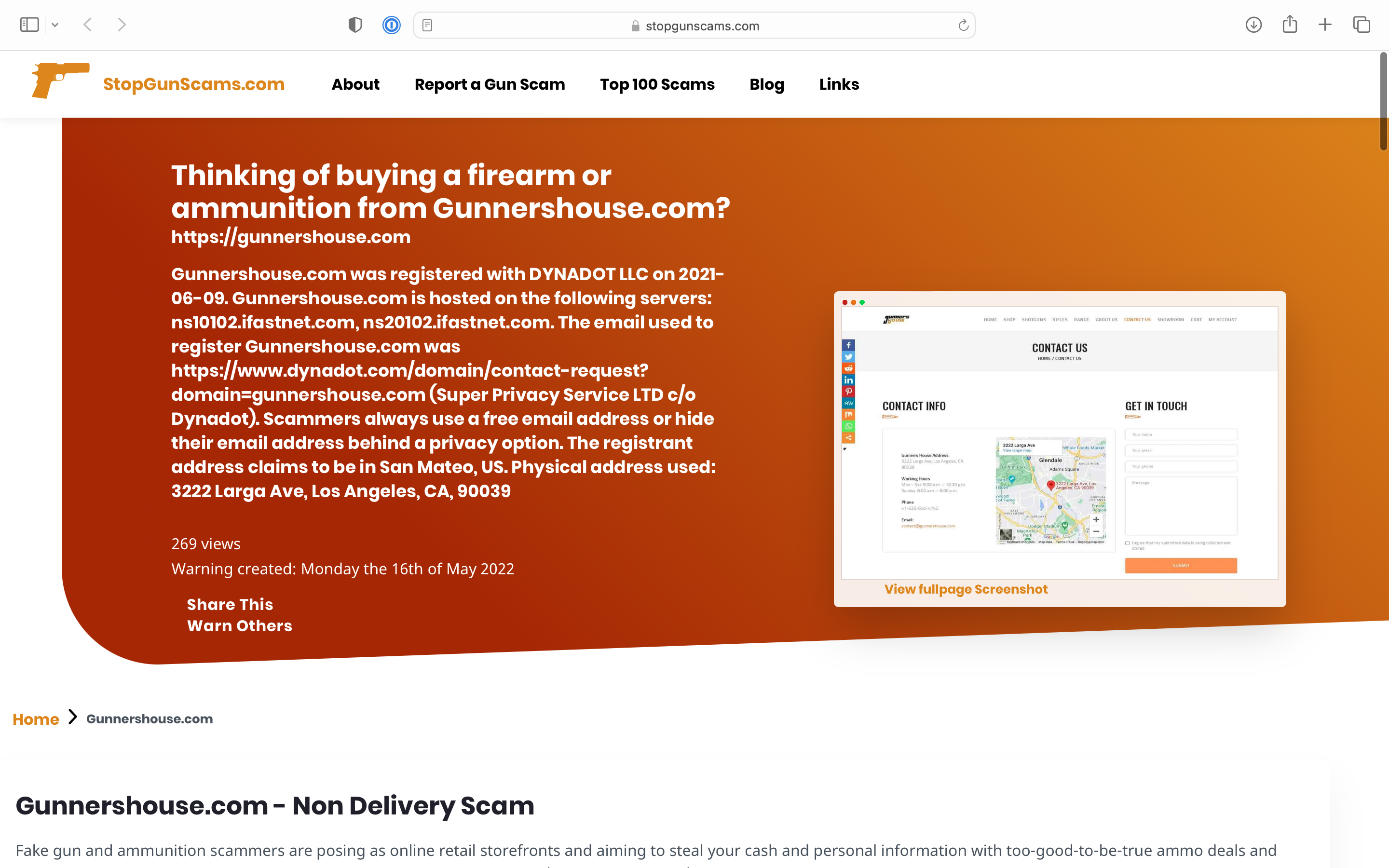Open Report a Gun Scam page
This screenshot has height=868, width=1389.
490,84
